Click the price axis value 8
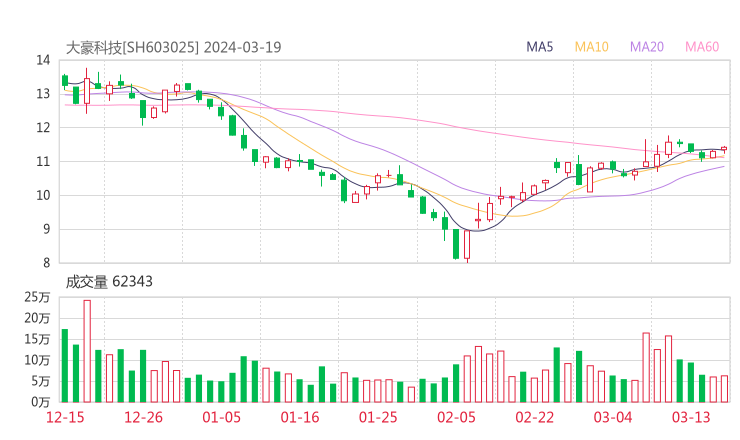 click(x=47, y=263)
